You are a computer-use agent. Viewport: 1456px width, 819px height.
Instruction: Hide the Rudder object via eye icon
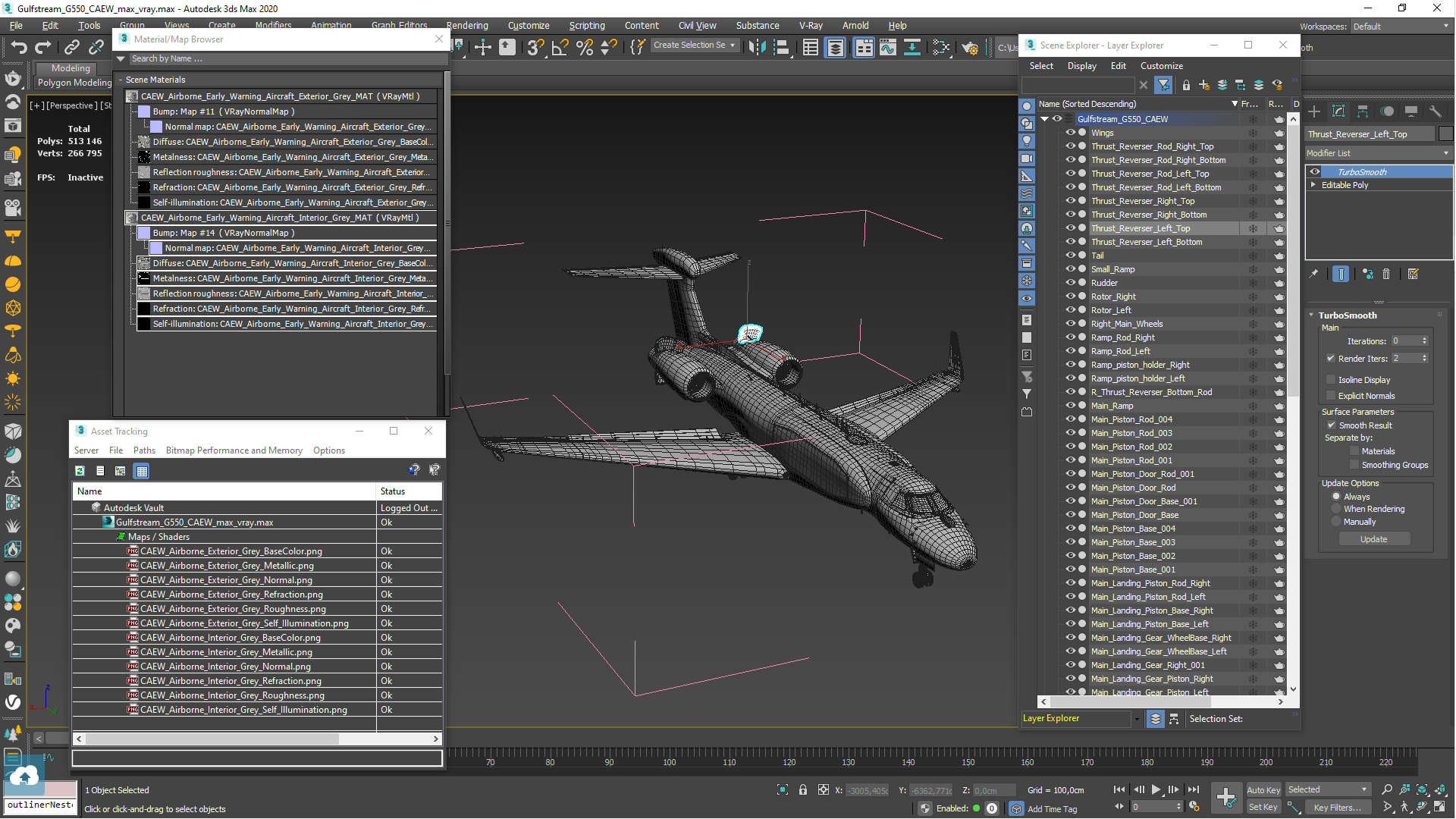1070,283
